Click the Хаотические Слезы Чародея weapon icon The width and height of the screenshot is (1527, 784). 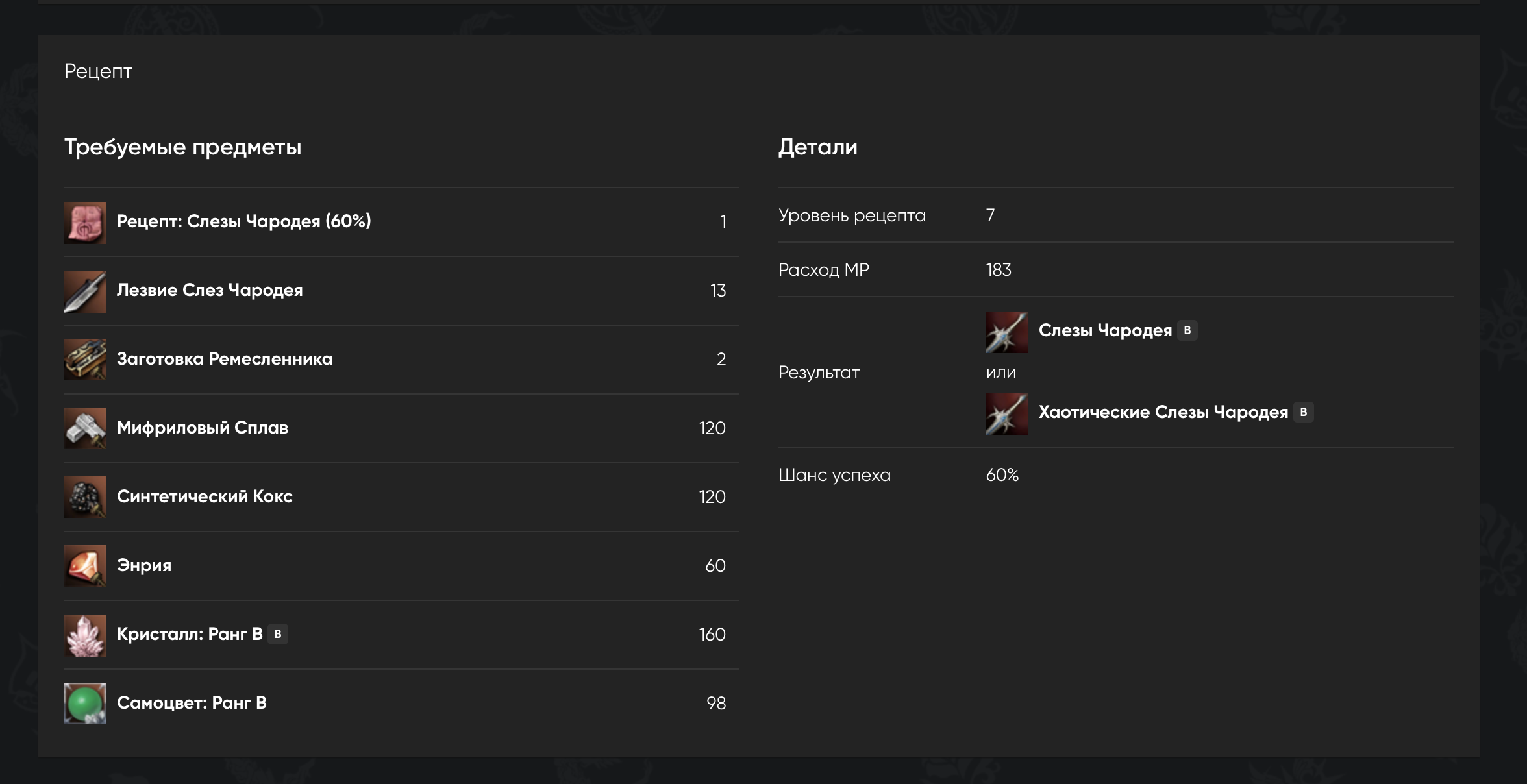1006,413
